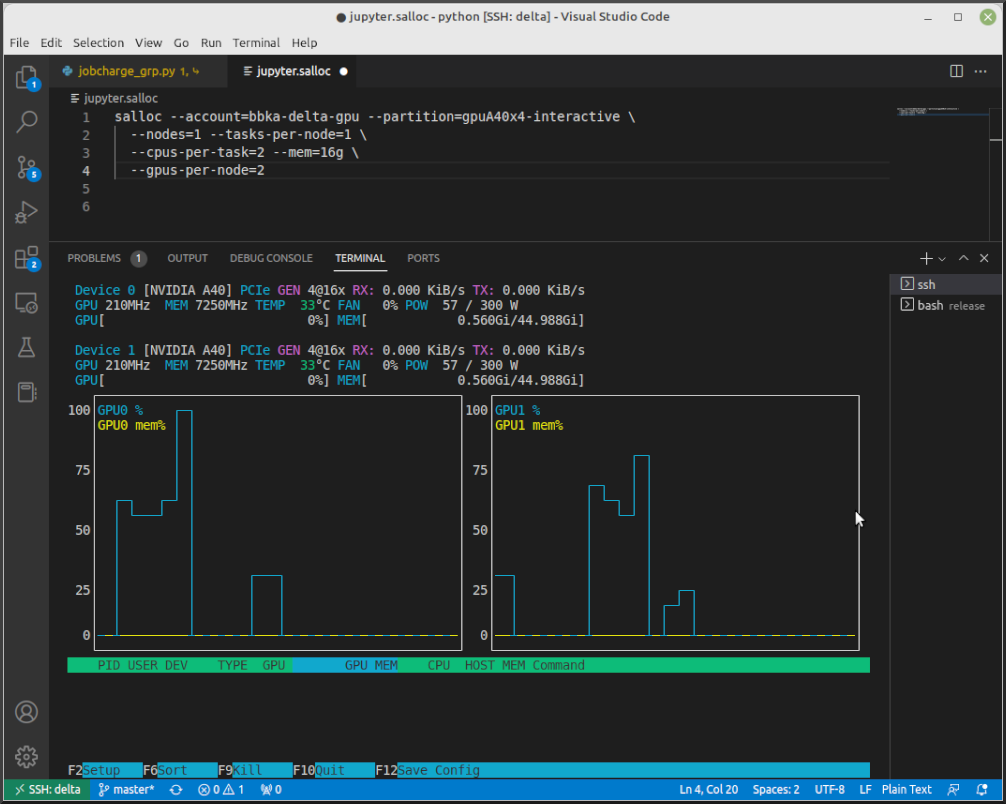1006x804 pixels.
Task: Open the Manage settings gear icon
Action: pos(27,756)
